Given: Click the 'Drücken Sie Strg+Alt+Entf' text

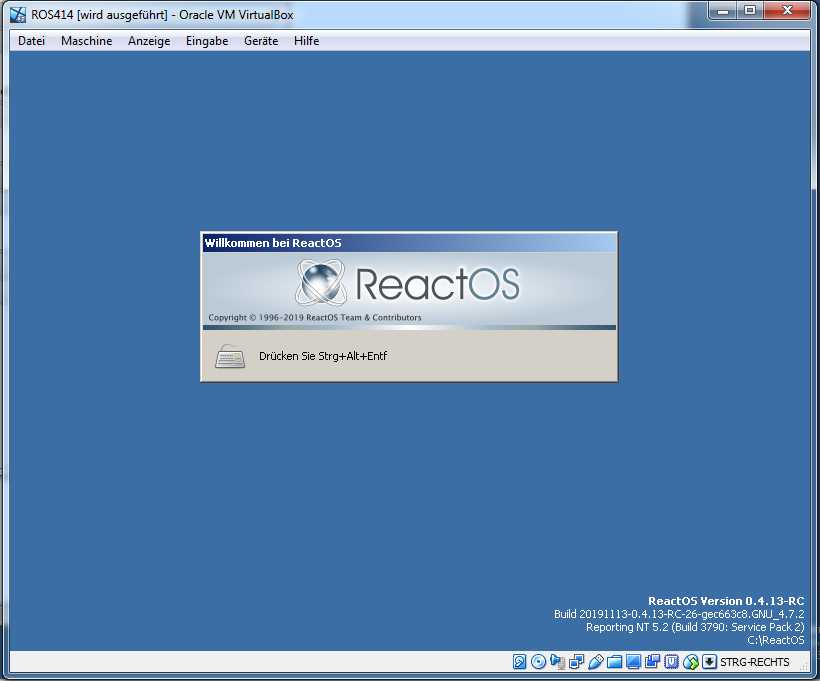Looking at the screenshot, I should (x=323, y=356).
